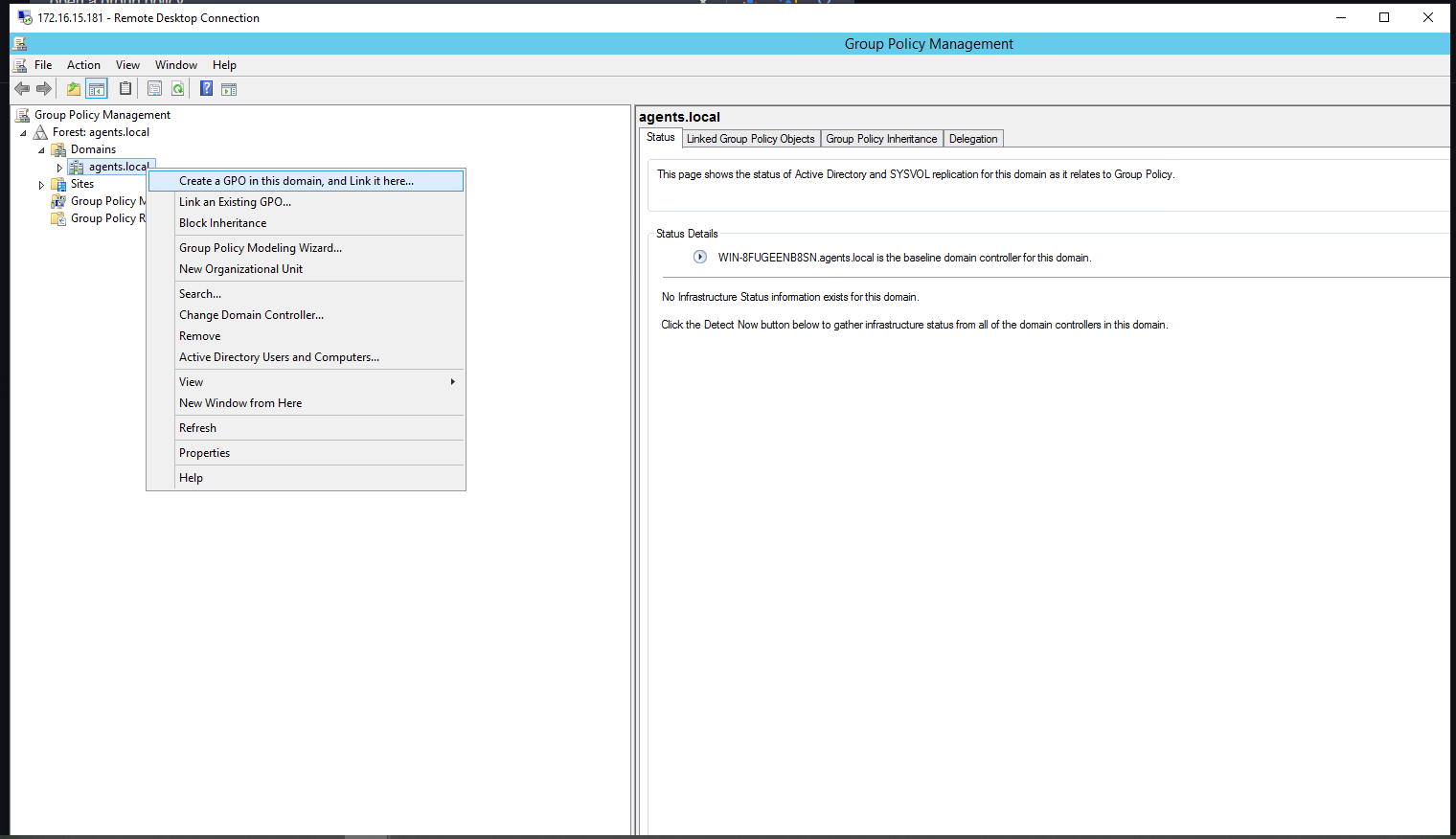Screen dimensions: 1456x839
Task: Click the blue Help question-mark icon
Action: click(206, 89)
